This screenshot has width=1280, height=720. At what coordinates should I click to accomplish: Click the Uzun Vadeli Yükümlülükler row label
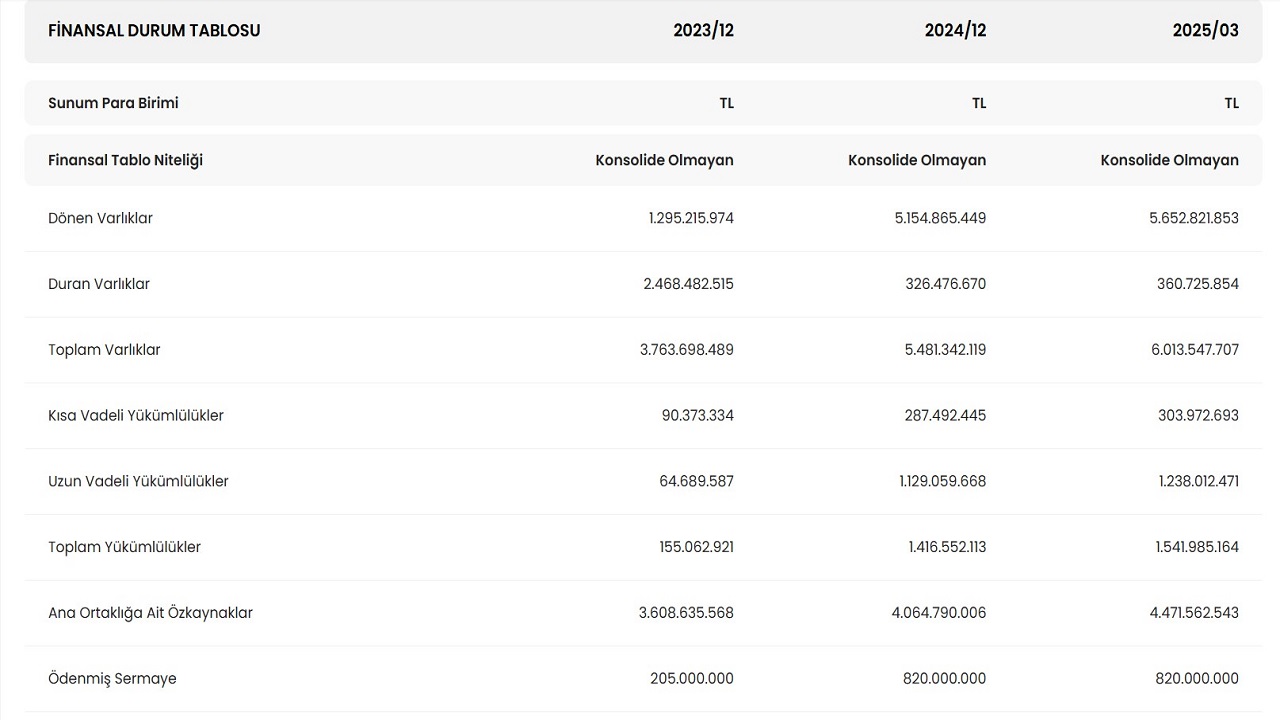pos(138,481)
